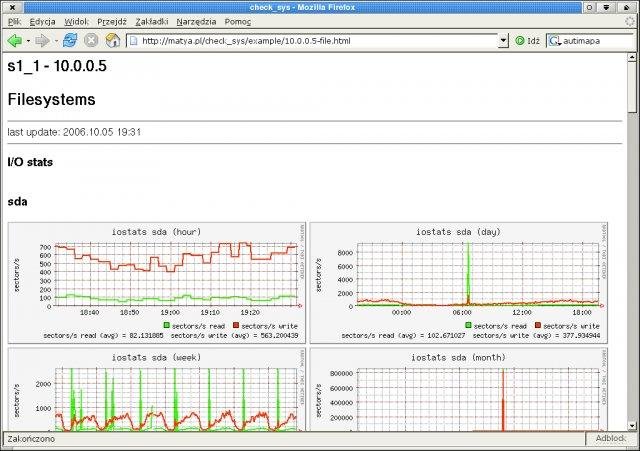
Task: Click green sectors/s read swatch in day graph
Action: click(468, 325)
